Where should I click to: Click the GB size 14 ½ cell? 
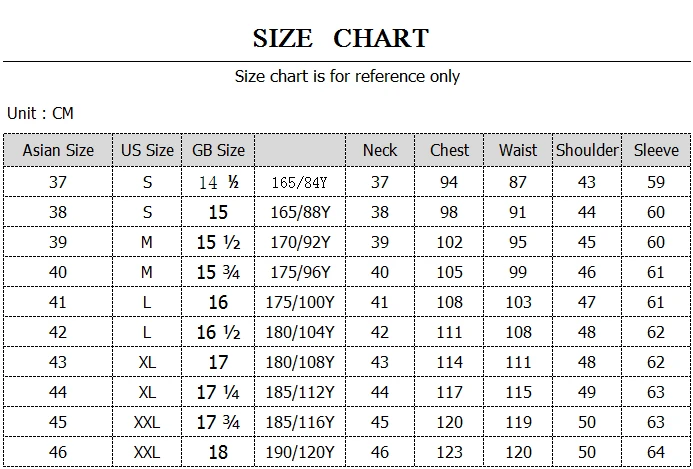coord(218,182)
